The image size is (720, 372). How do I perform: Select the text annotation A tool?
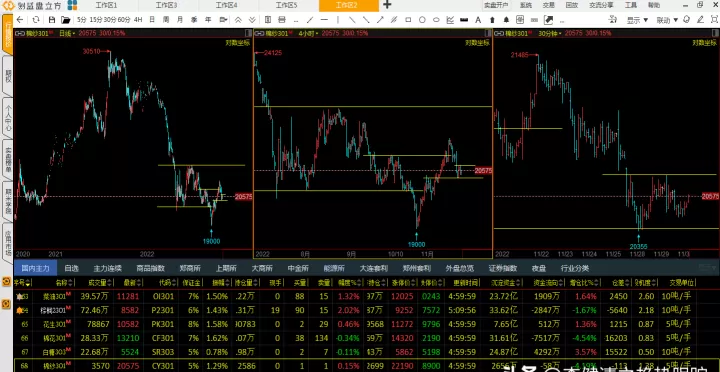478,20
